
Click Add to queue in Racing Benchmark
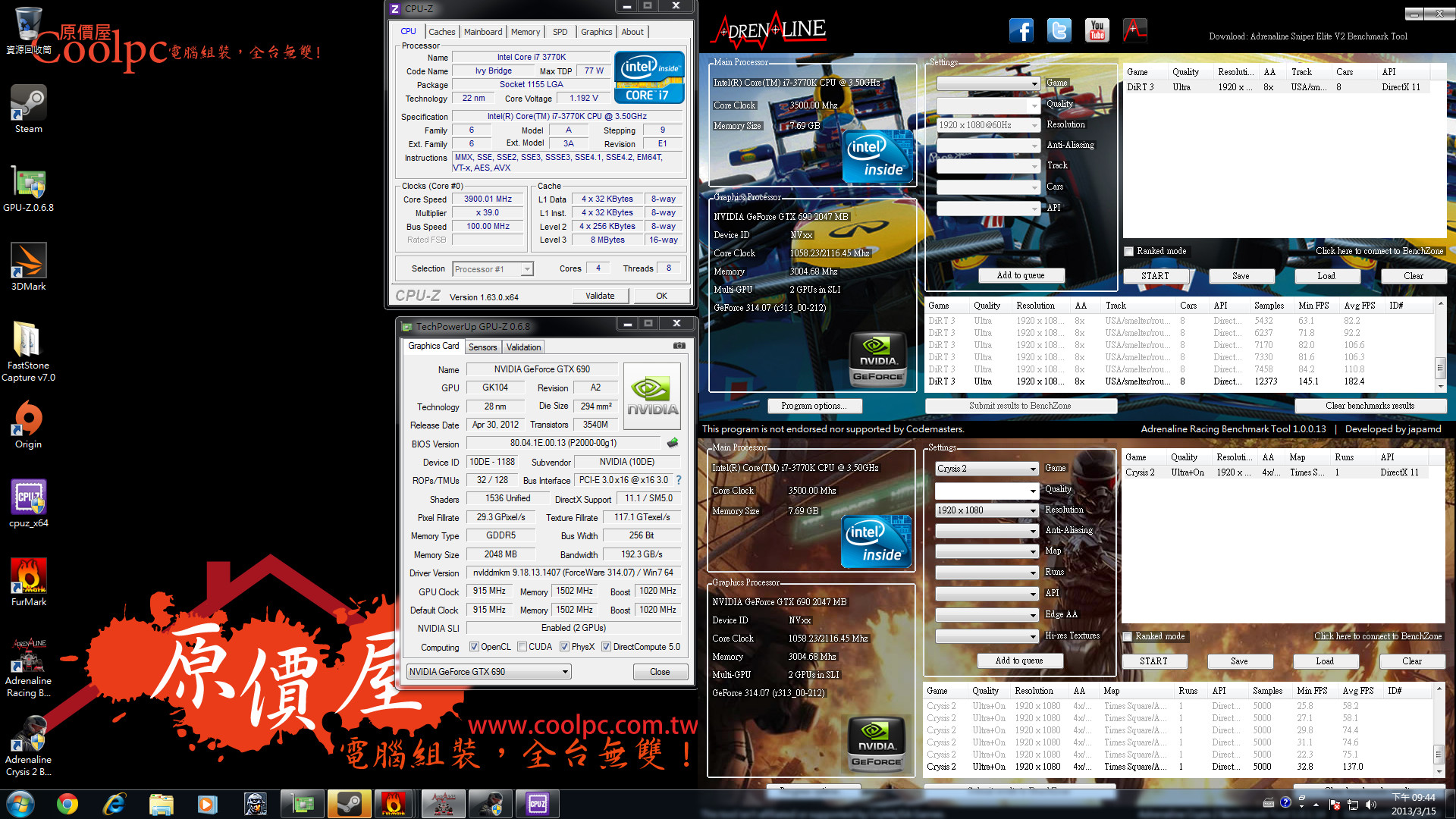tap(1021, 276)
